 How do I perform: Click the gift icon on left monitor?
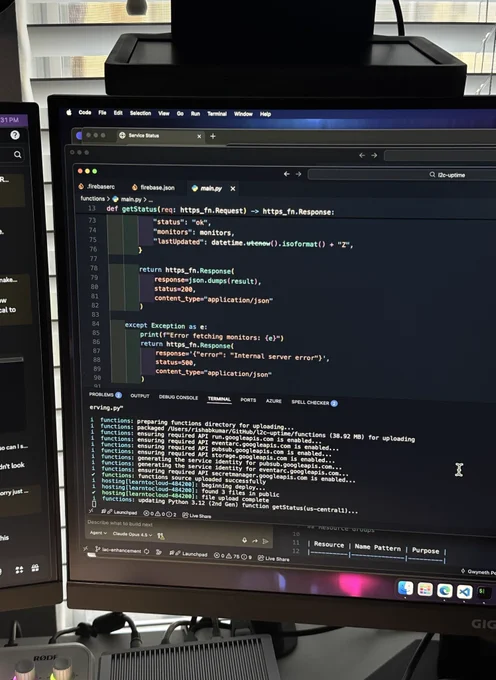point(35,568)
